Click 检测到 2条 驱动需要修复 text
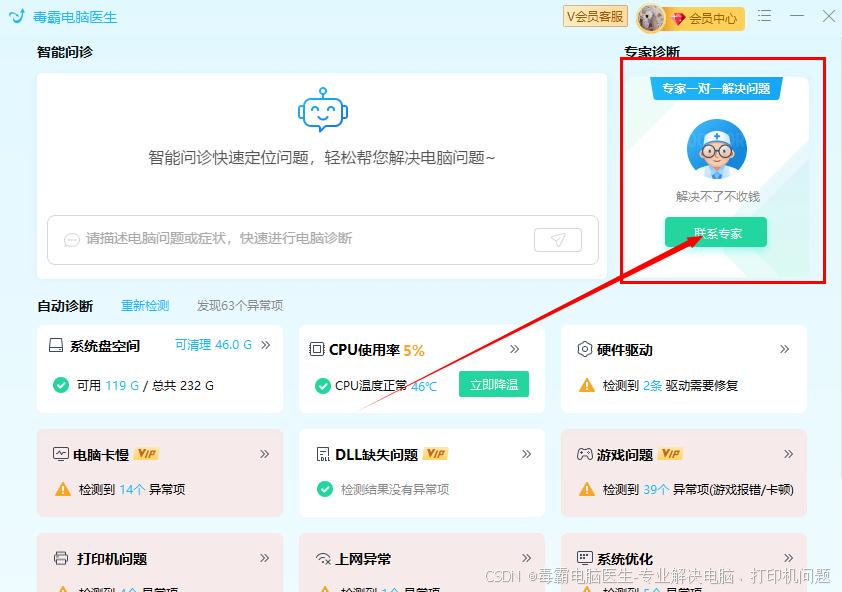Screen dimensions: 842x592 (670, 386)
